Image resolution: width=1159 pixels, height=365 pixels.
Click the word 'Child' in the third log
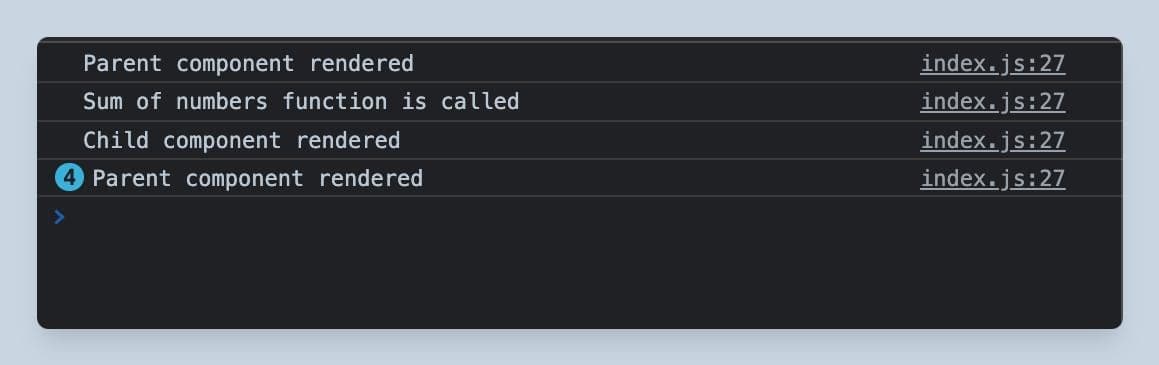pos(116,140)
